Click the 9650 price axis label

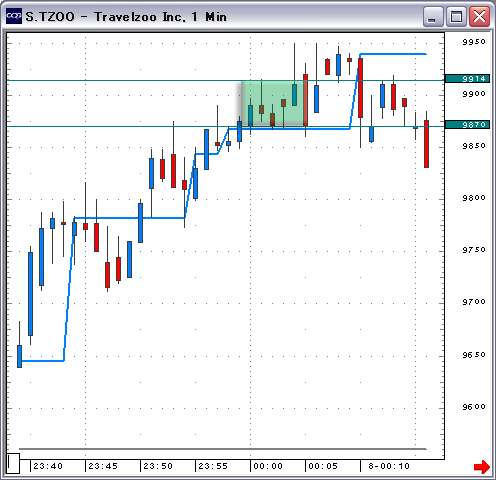(x=474, y=355)
